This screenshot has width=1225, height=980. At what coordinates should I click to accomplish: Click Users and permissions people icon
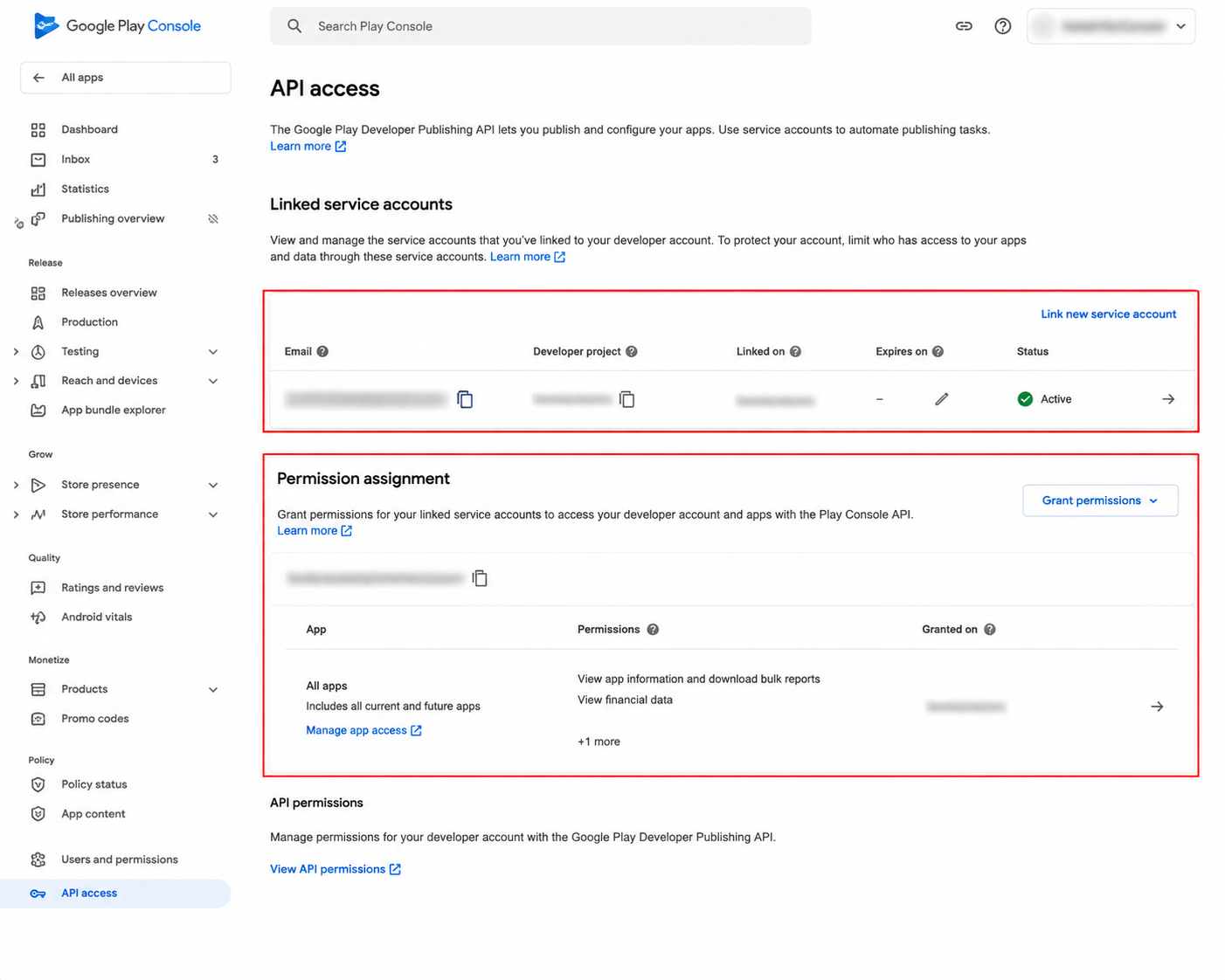38,859
